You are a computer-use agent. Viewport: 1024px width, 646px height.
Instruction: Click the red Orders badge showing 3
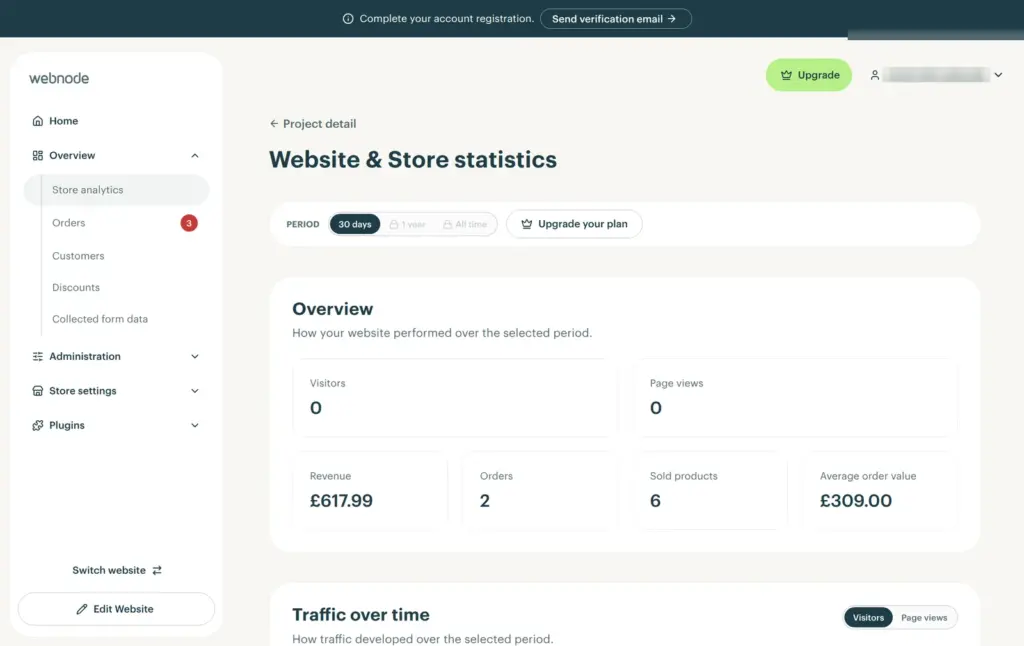point(189,223)
